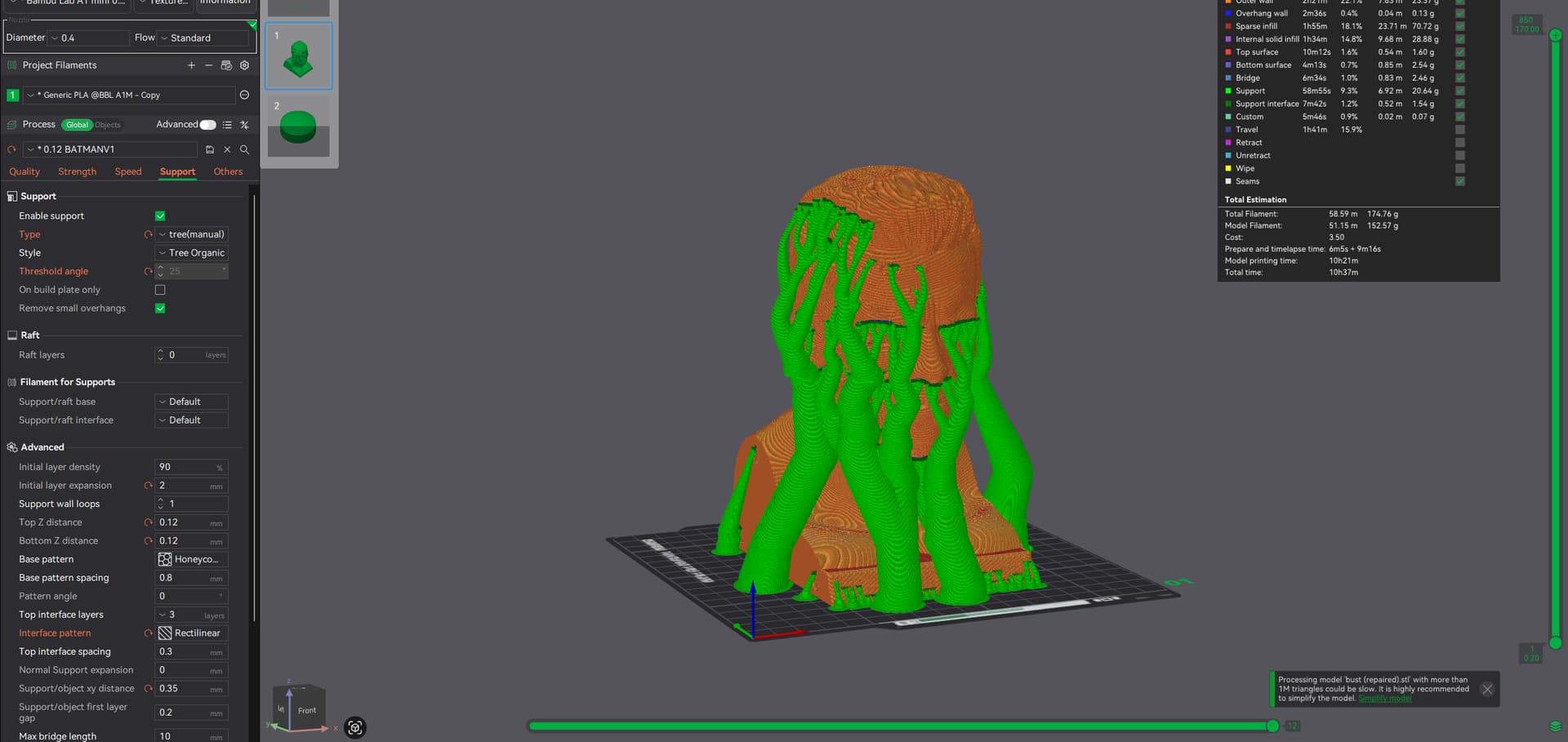Open compare presets icon in Process row
Viewport: 1568px width, 742px height.
[x=244, y=125]
